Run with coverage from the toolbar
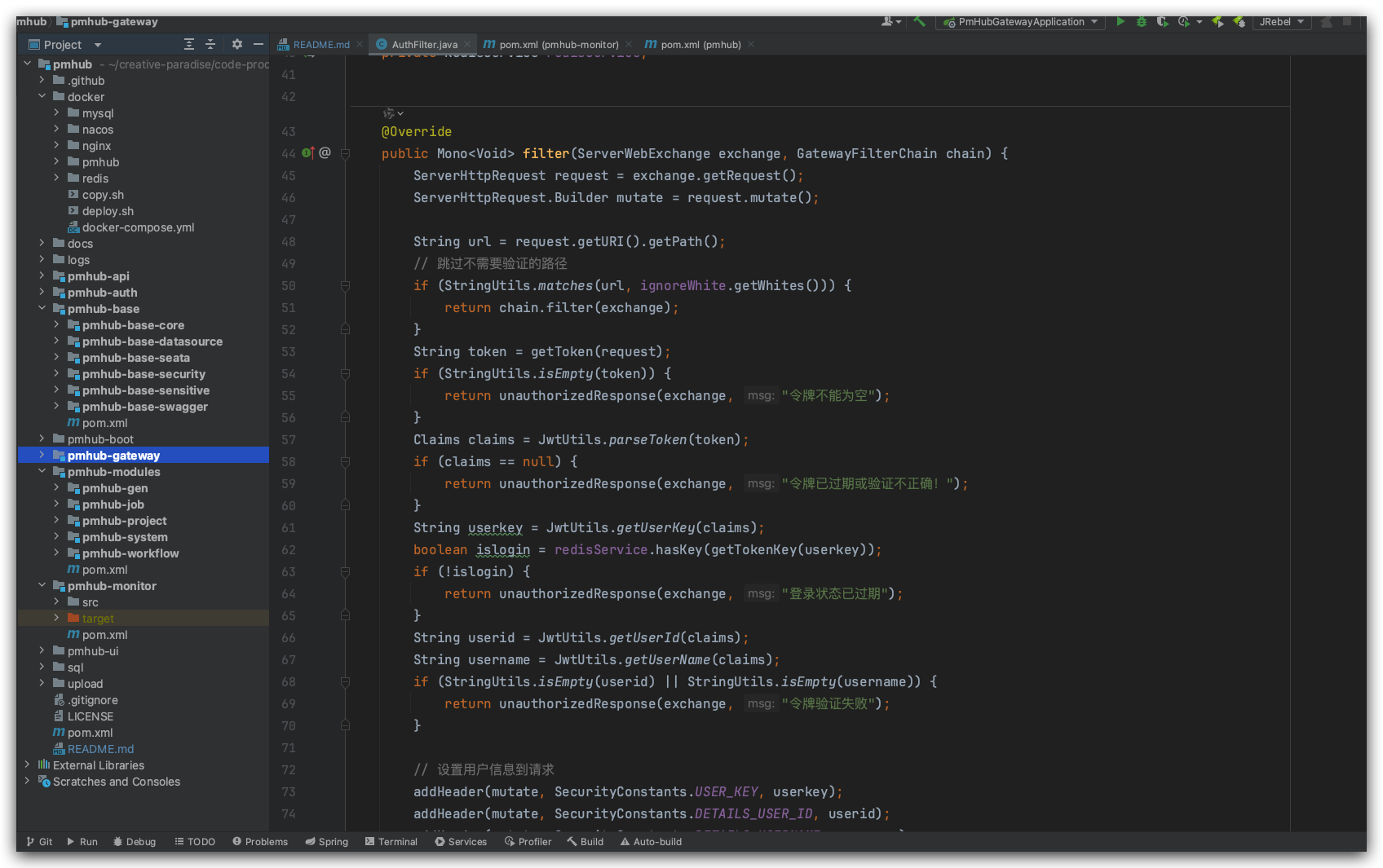Image resolution: width=1383 pixels, height=868 pixels. (x=1163, y=22)
